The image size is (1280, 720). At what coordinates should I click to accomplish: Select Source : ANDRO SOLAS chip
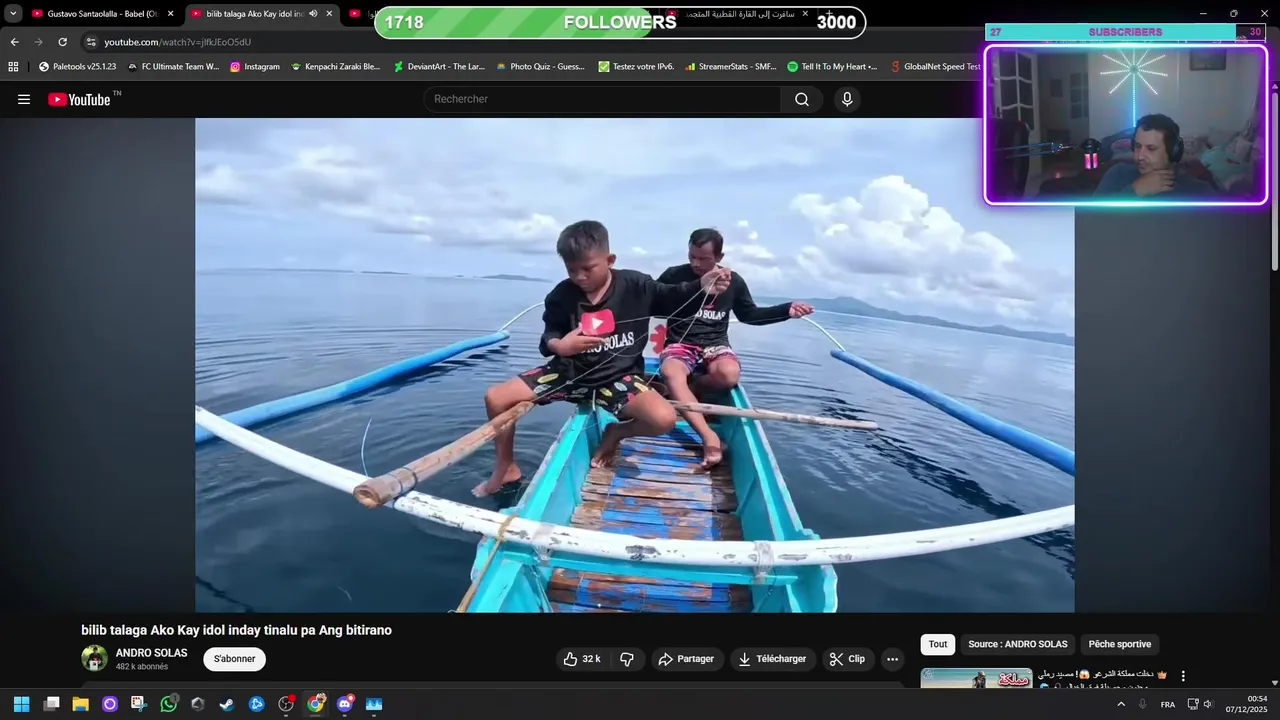pos(1018,644)
